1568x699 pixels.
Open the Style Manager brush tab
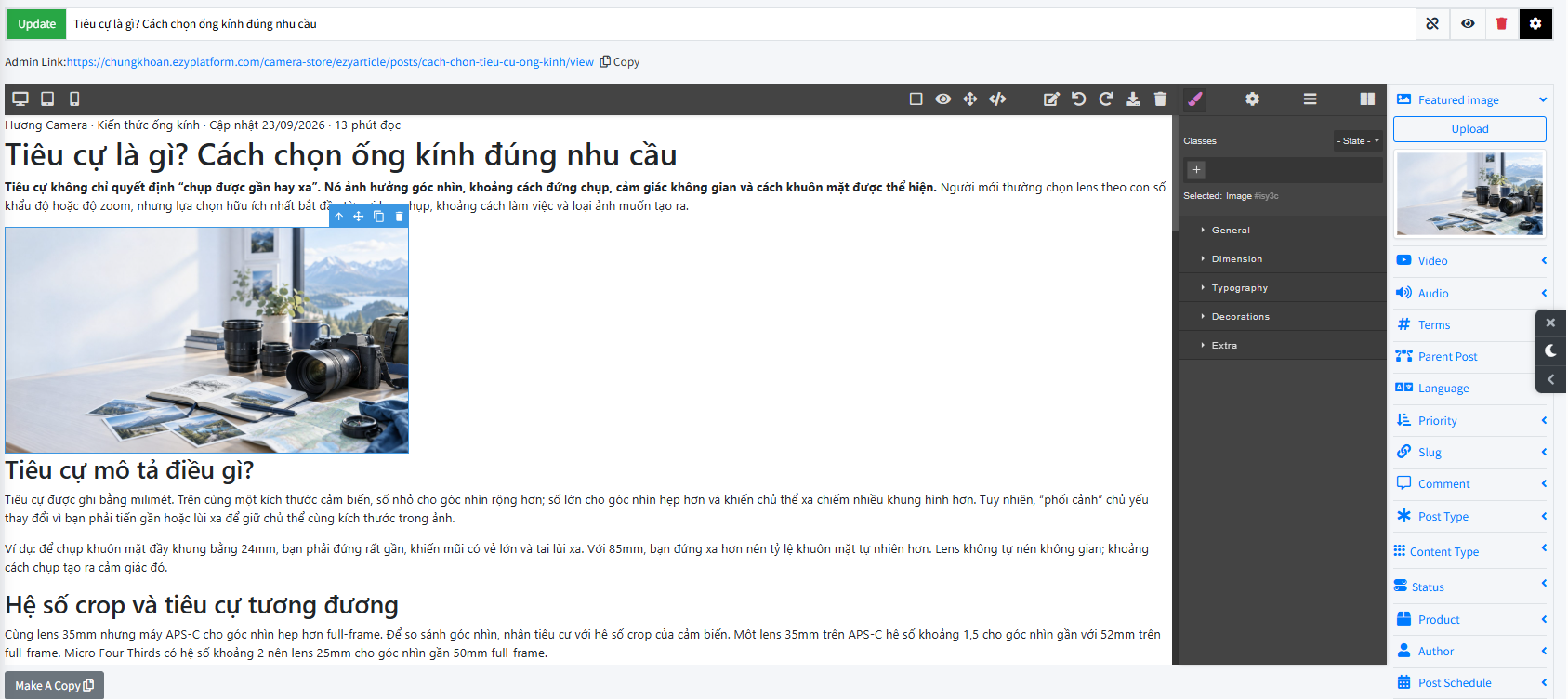pyautogui.click(x=1195, y=99)
